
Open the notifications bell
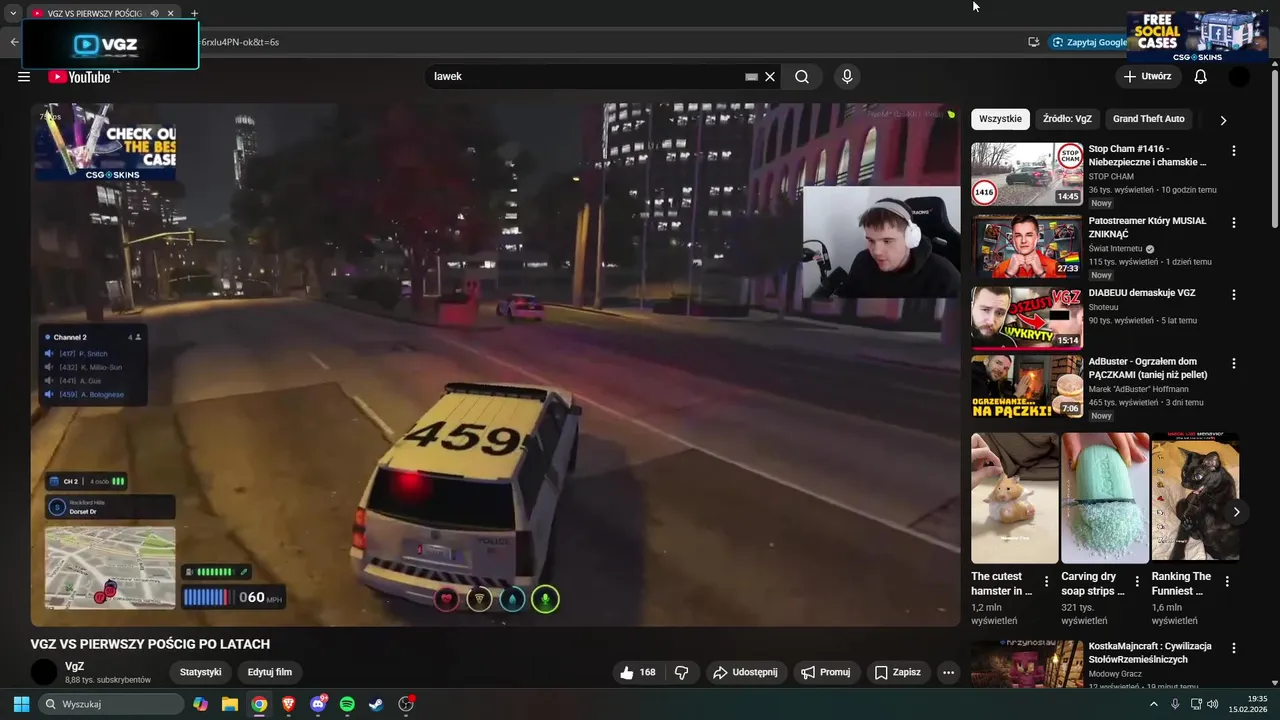(x=1201, y=77)
